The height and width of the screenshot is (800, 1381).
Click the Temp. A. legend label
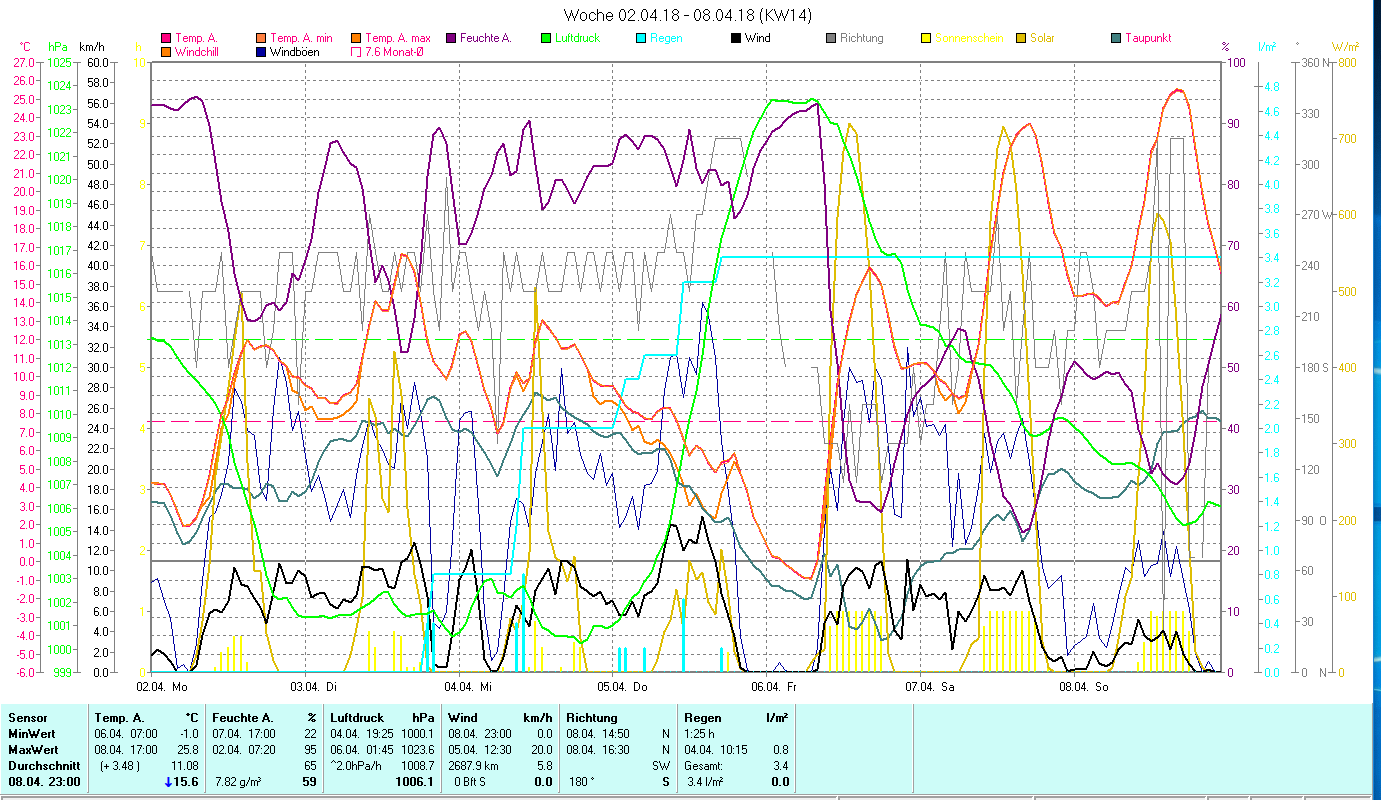196,38
